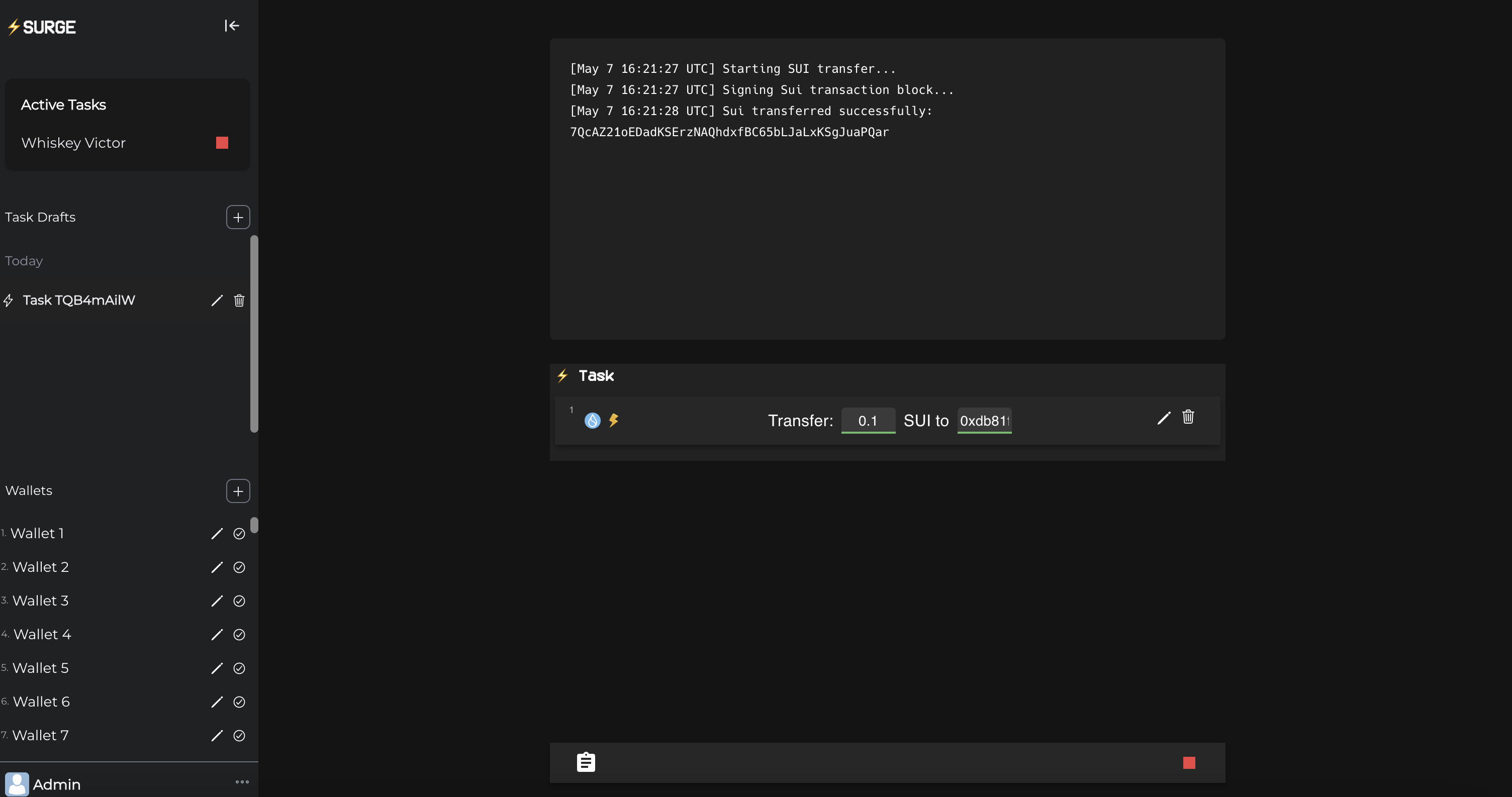Image resolution: width=1512 pixels, height=797 pixels.
Task: Toggle the check circle next to Wallet 4
Action: coord(240,635)
